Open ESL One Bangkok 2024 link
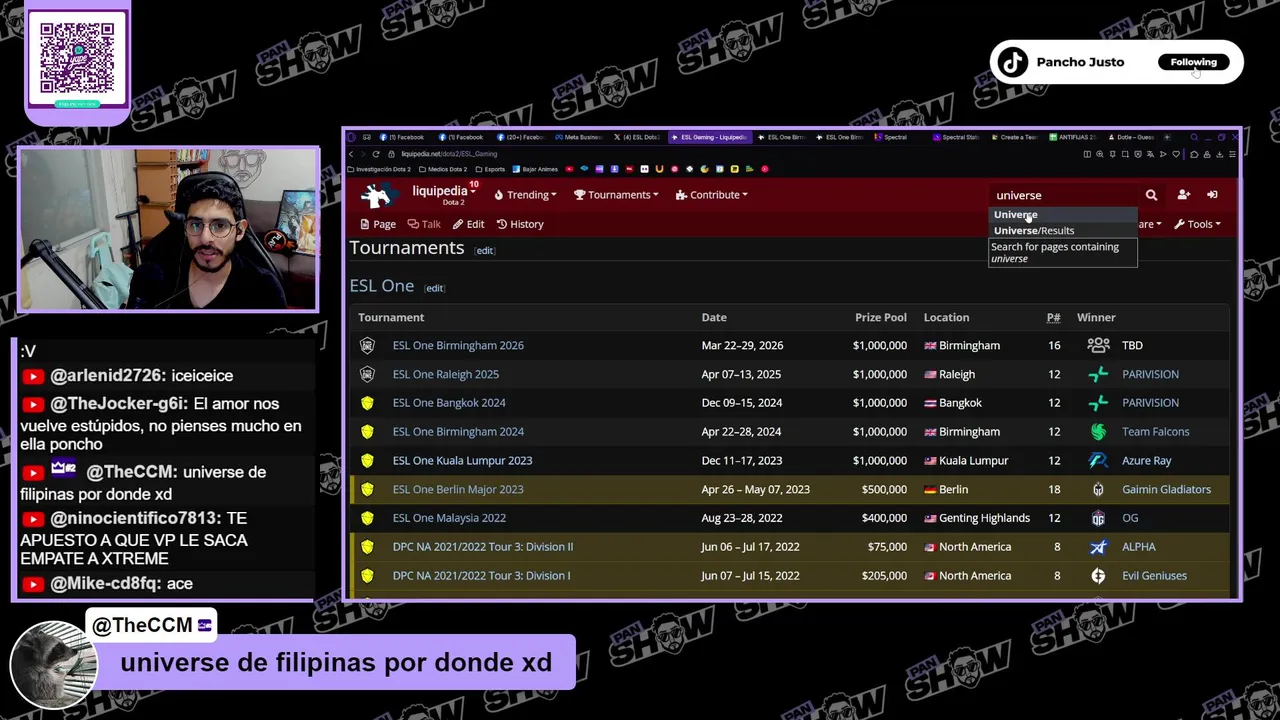1280x720 pixels. pos(449,403)
